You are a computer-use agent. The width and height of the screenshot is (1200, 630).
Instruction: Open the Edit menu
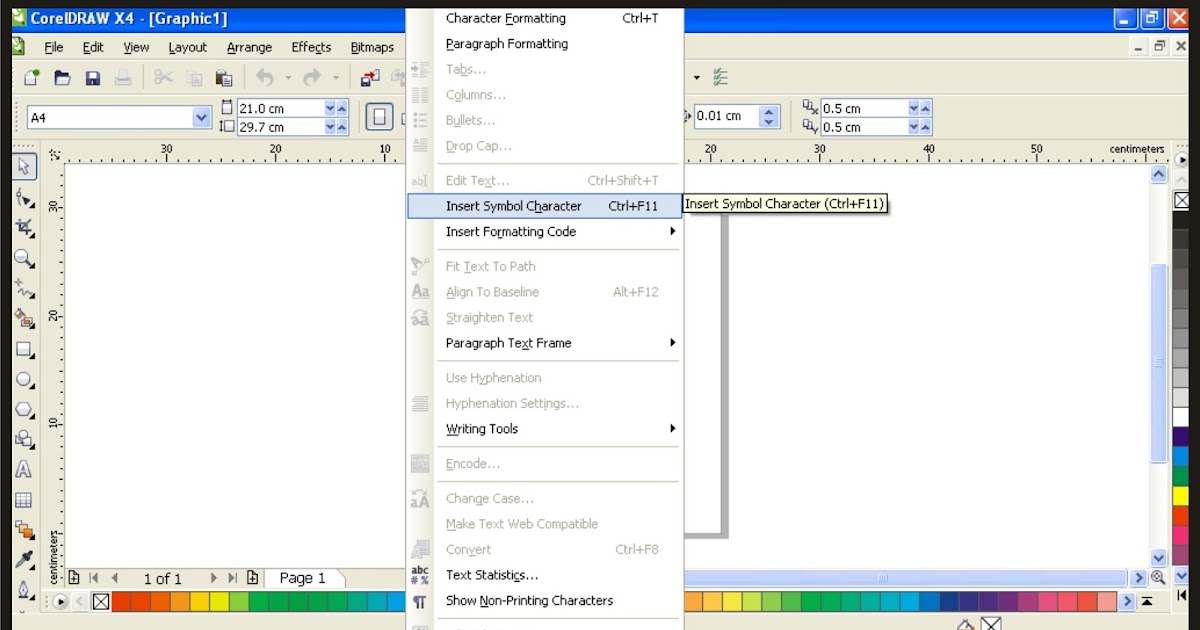pos(93,47)
